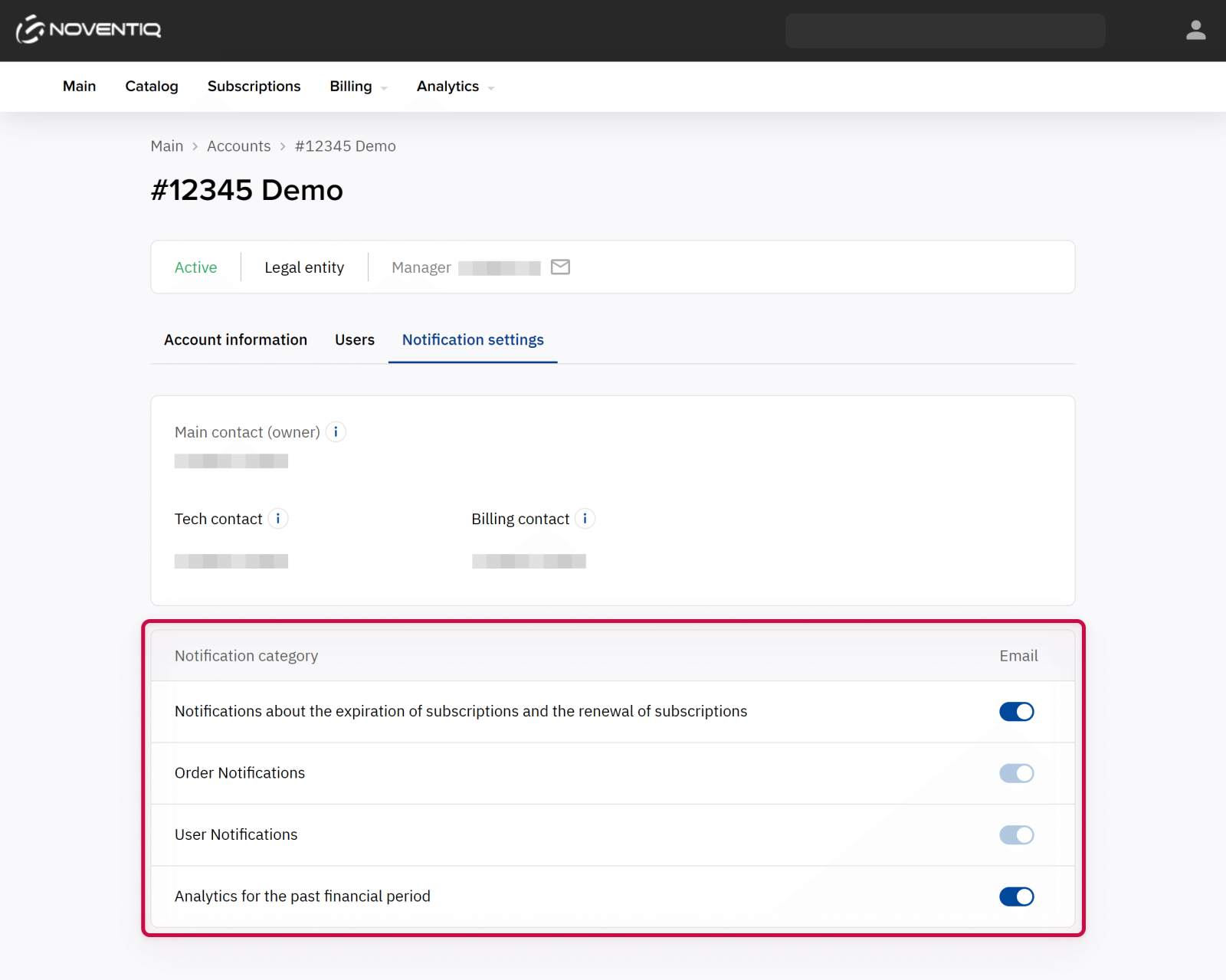Show Tech contact info tooltip icon
The image size is (1226, 980).
pos(278,519)
